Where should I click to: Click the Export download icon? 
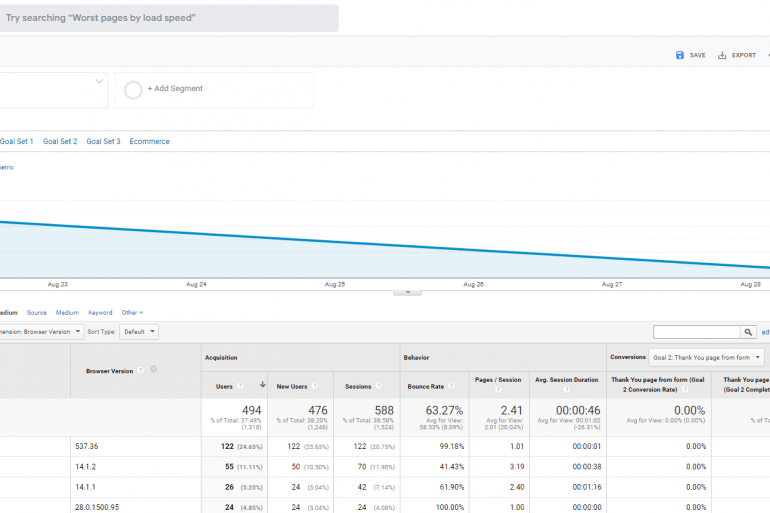722,55
